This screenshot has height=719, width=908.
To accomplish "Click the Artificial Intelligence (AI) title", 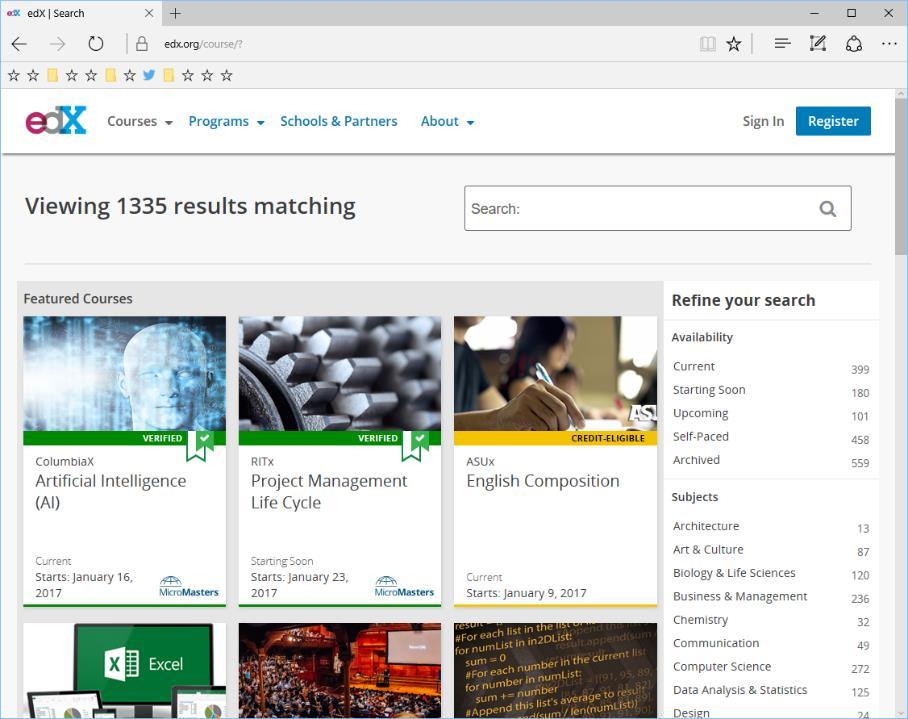I will pos(111,491).
